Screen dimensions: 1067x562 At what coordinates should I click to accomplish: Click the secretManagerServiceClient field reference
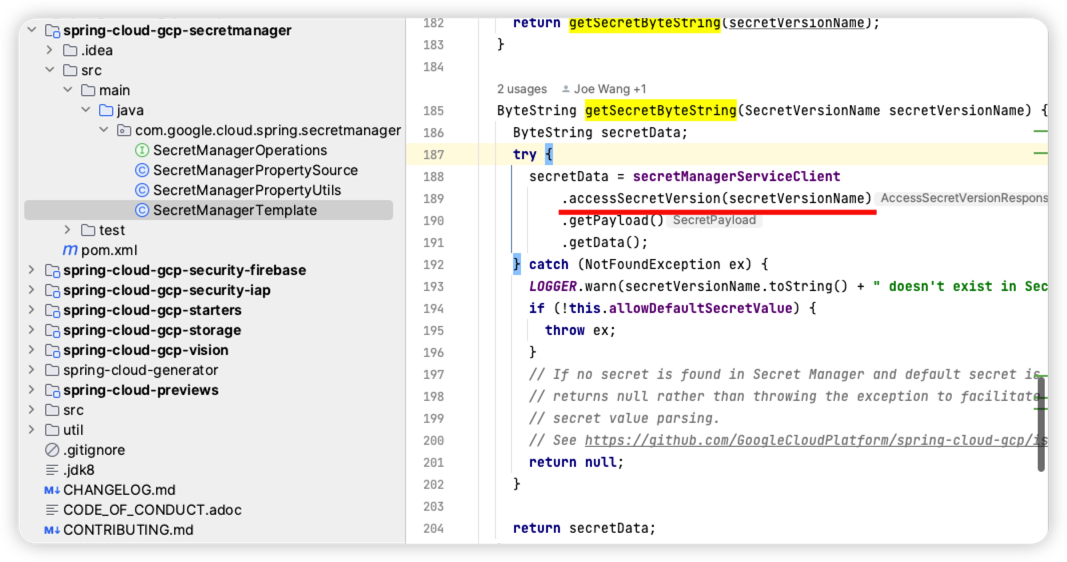coord(736,176)
